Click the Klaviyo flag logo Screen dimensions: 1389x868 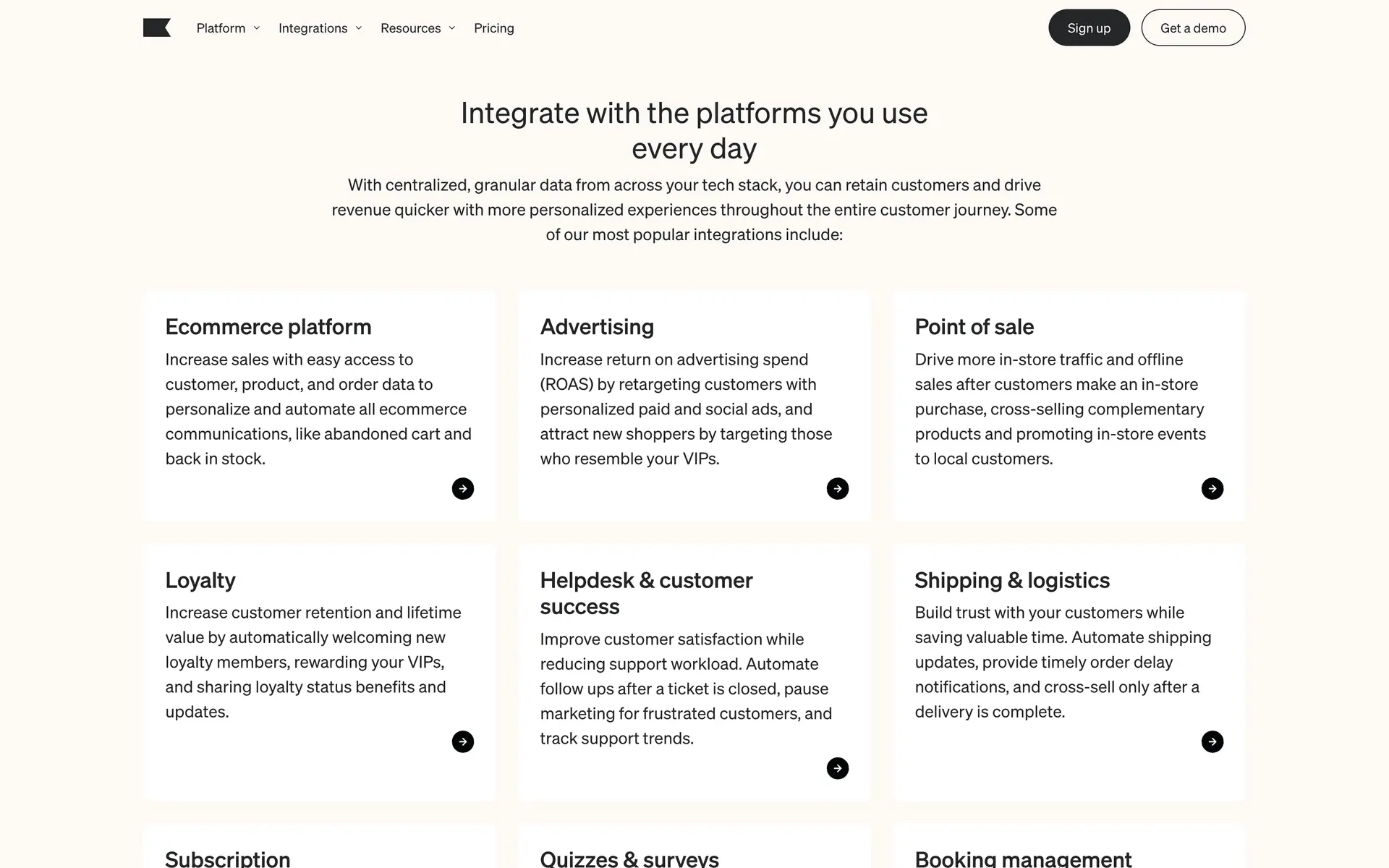point(157,28)
